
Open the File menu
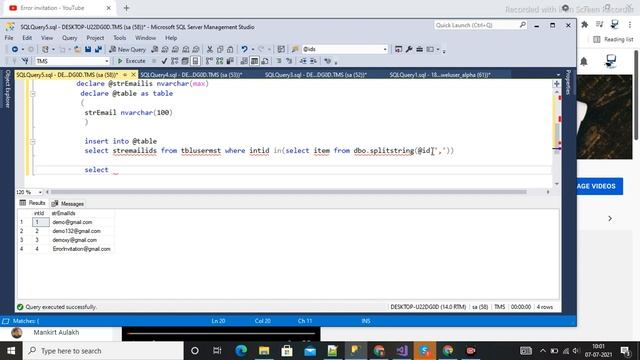9,38
